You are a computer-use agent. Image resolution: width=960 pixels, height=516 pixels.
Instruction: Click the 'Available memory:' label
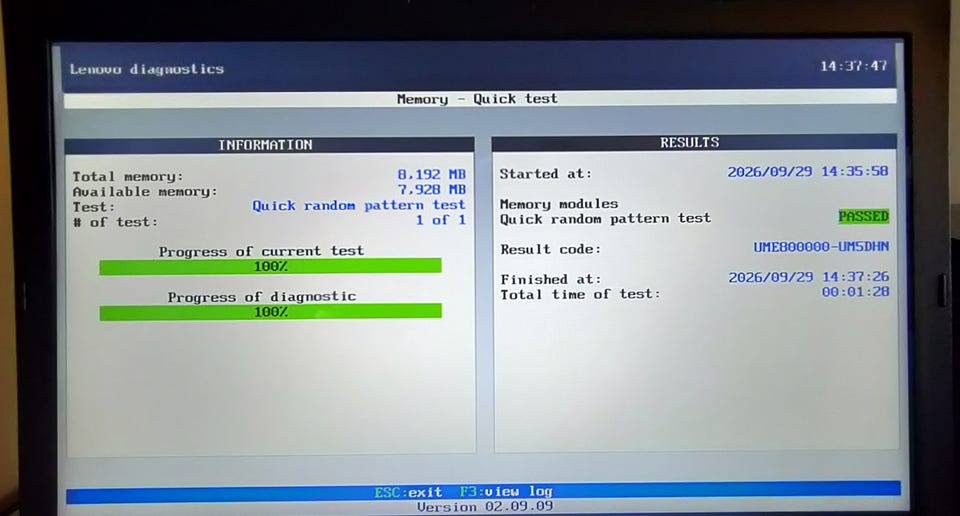[x=145, y=192]
